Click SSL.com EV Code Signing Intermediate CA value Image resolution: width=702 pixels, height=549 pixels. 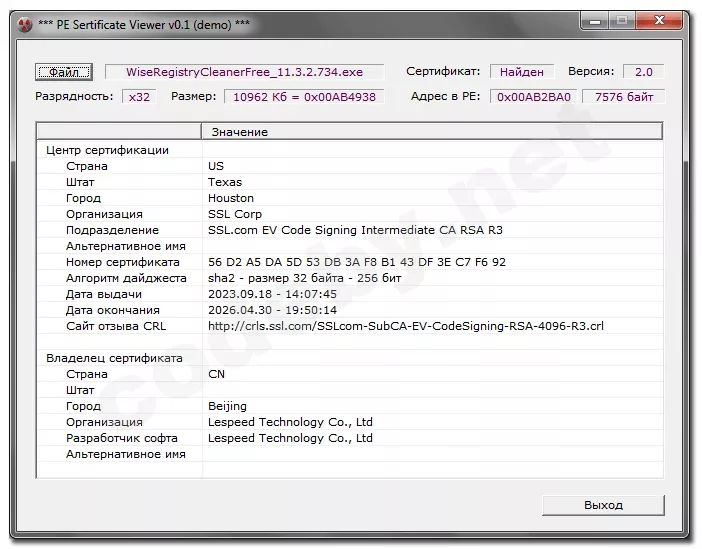[355, 230]
